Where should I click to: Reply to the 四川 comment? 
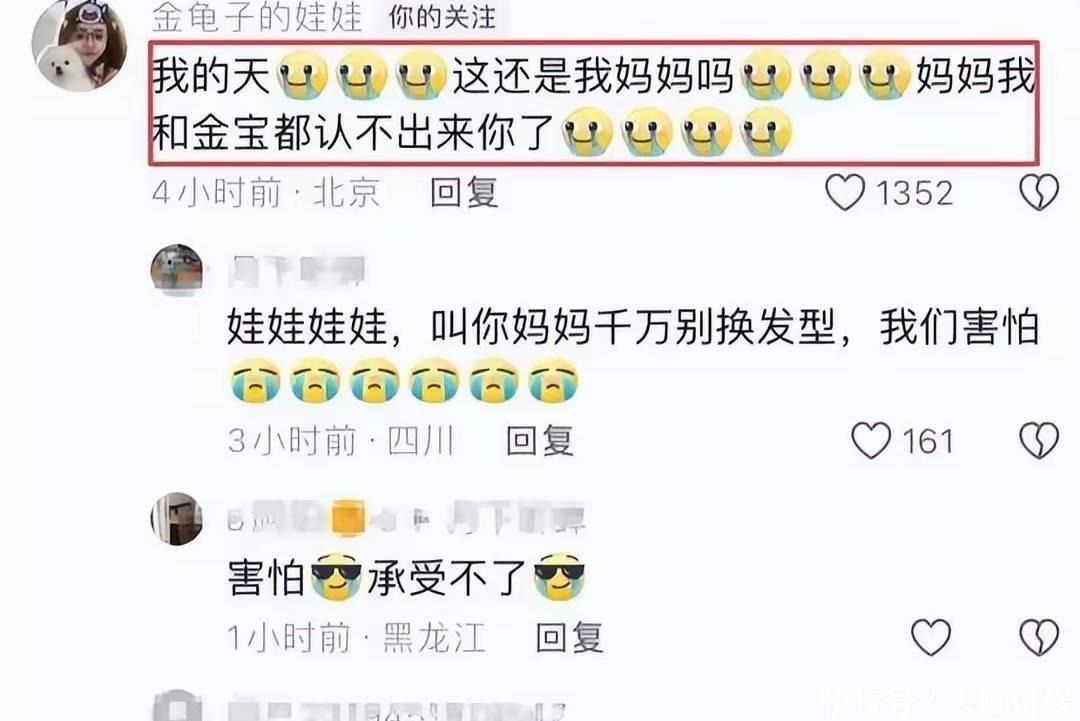539,441
